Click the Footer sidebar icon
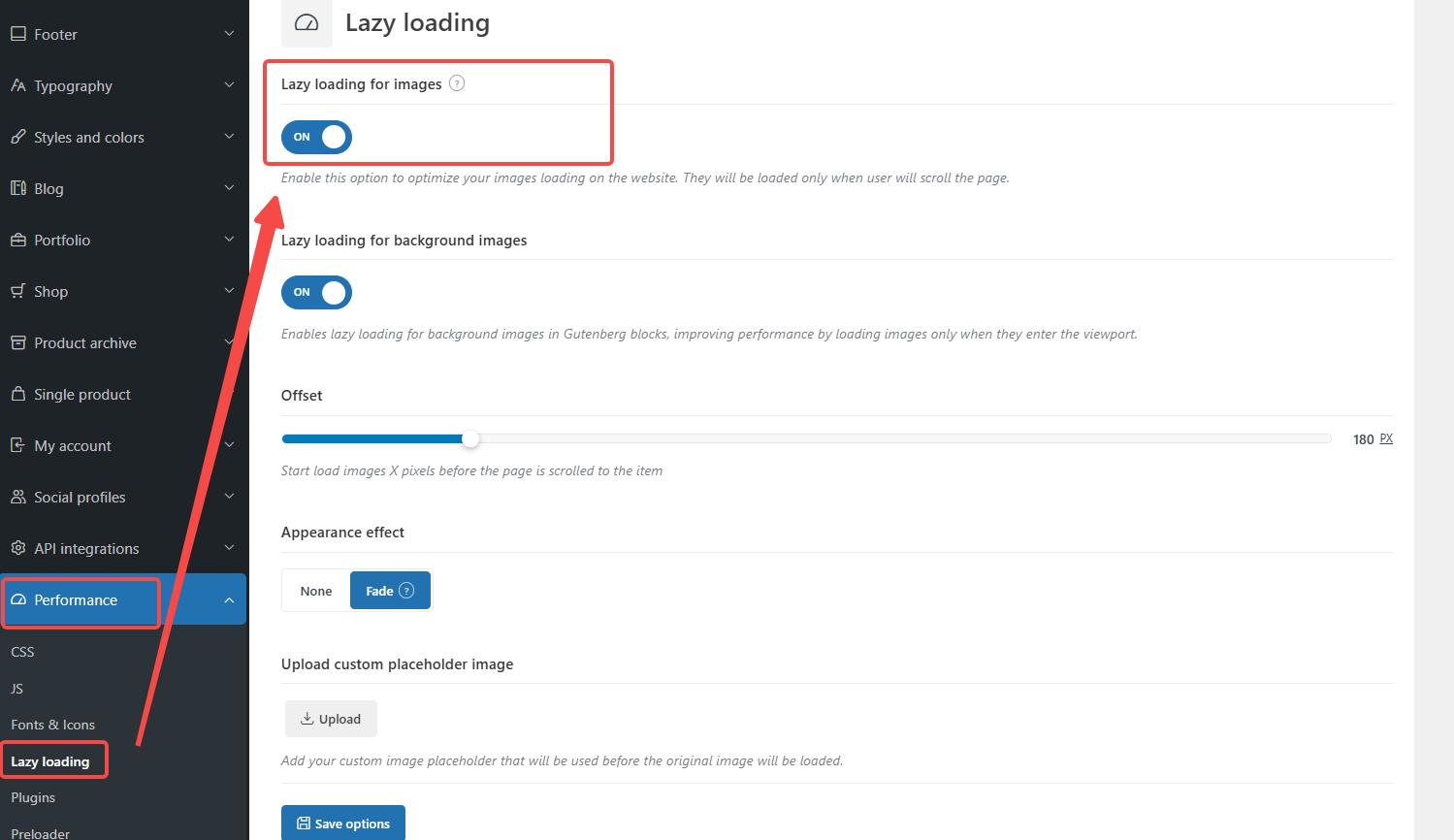Image resolution: width=1454 pixels, height=840 pixels. [17, 34]
